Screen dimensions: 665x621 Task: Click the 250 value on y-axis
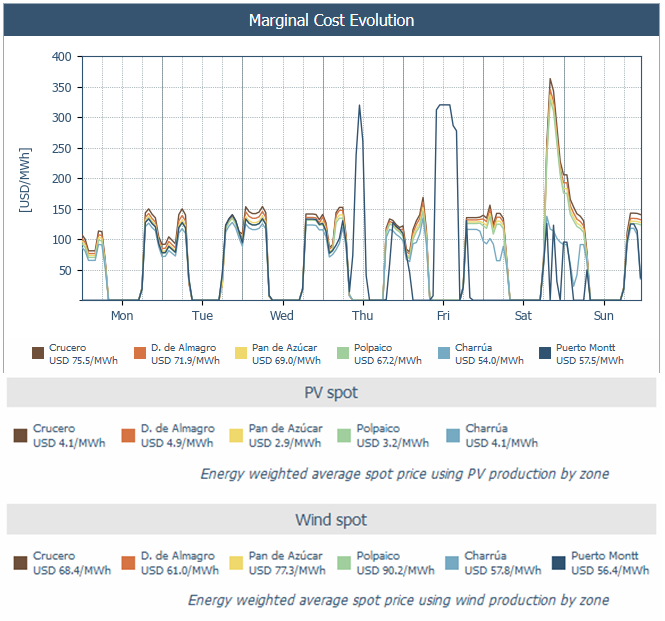tap(61, 149)
